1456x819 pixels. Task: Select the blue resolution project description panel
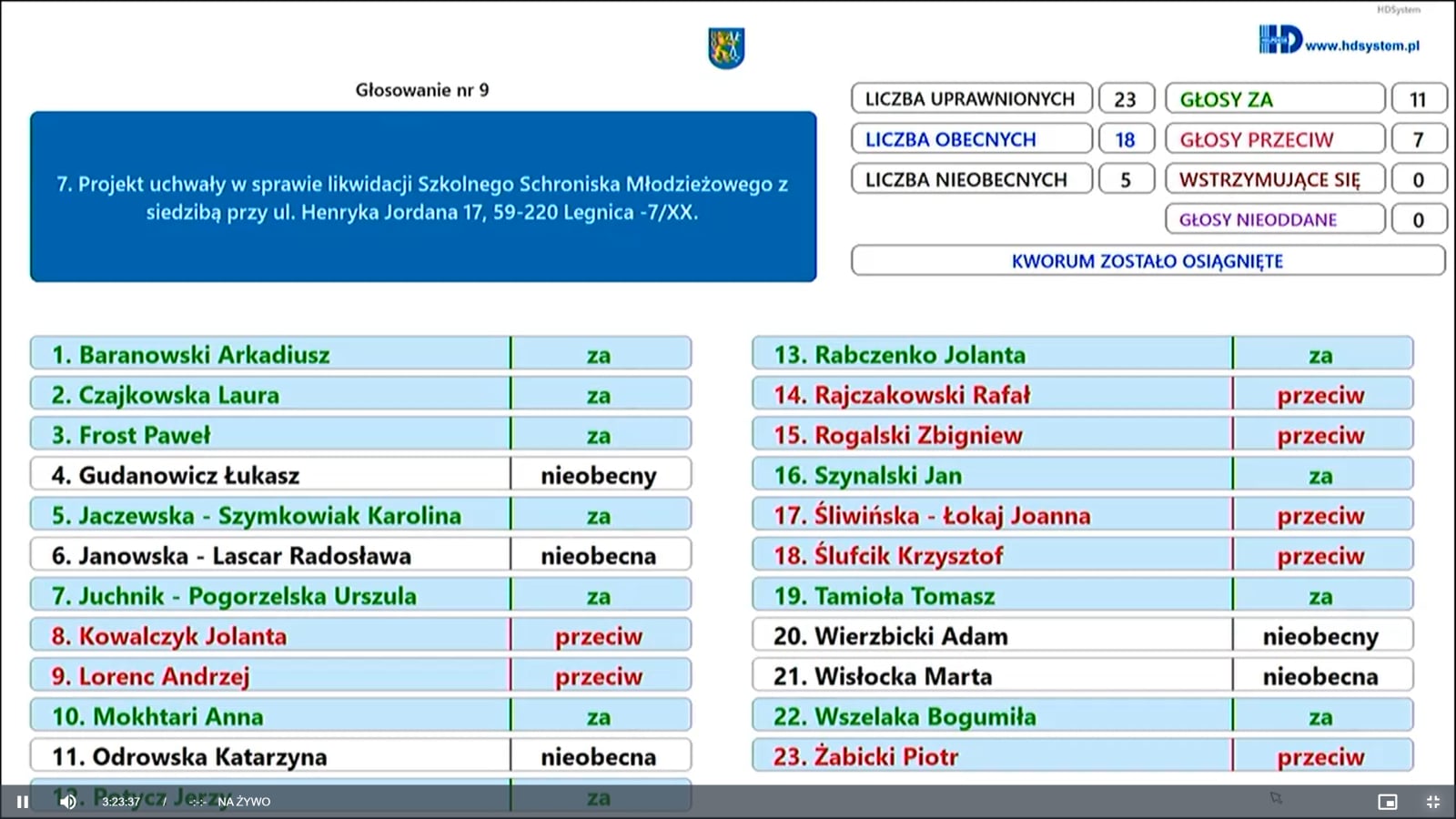click(x=423, y=197)
